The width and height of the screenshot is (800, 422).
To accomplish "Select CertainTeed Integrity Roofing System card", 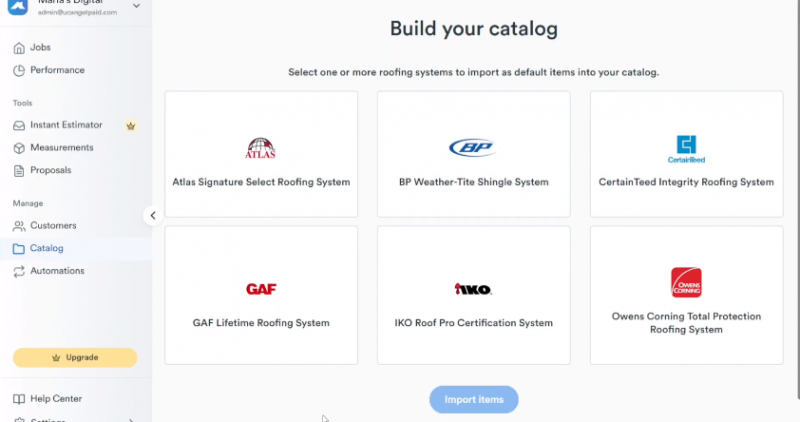I will click(x=686, y=154).
